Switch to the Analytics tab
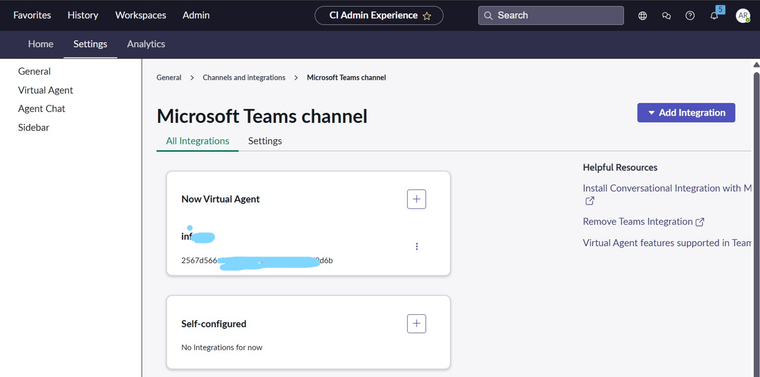 point(146,44)
